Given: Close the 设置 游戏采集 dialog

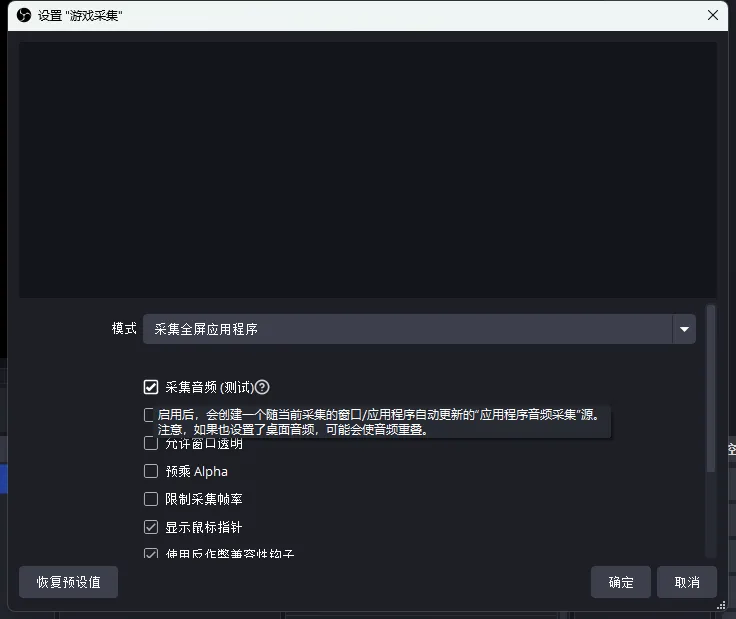Looking at the screenshot, I should (x=713, y=15).
